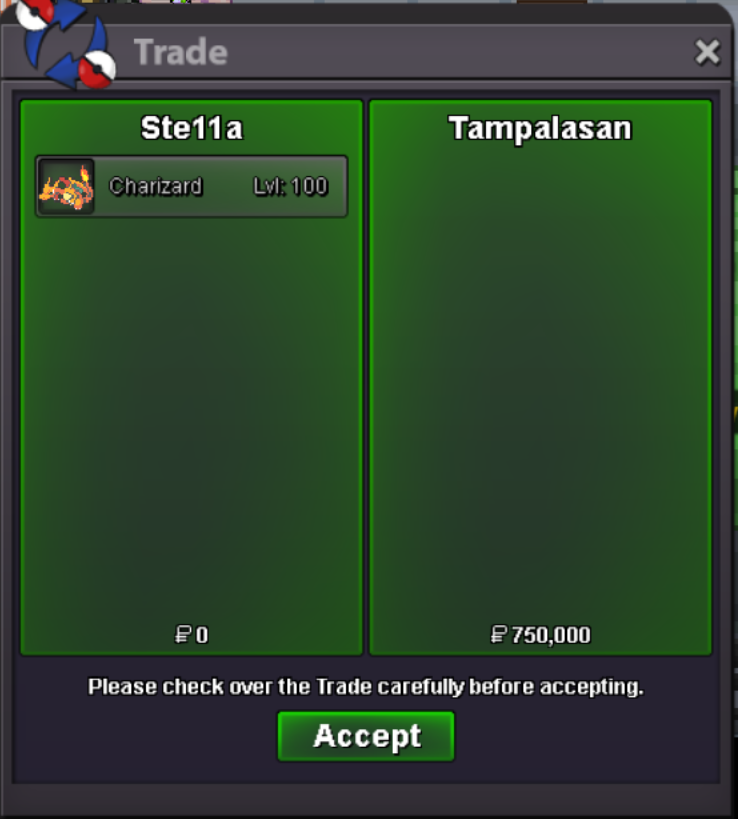Click the Trade window title text
The width and height of the screenshot is (738, 819).
click(181, 52)
